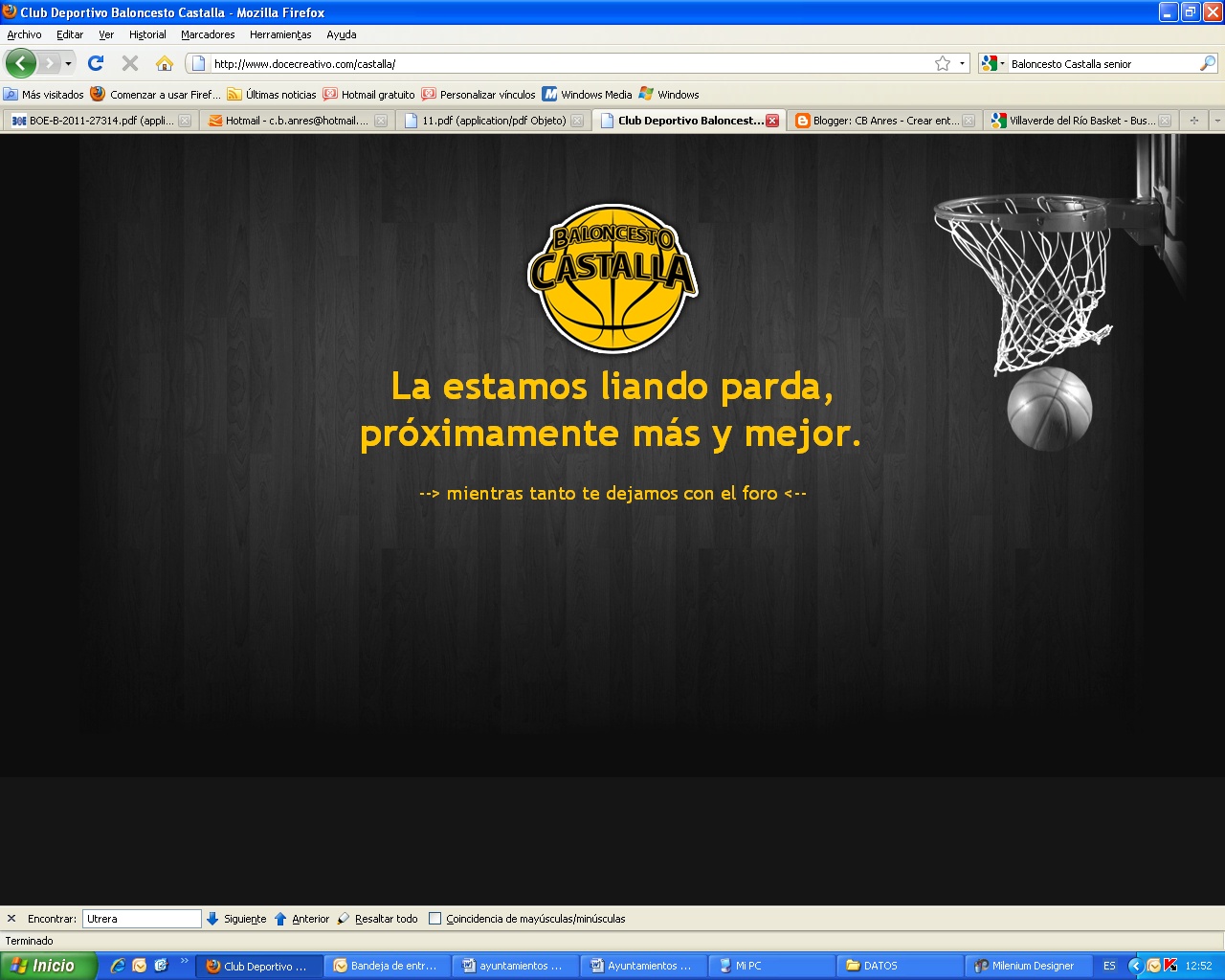The width and height of the screenshot is (1225, 980).
Task: Close the find bar with the X
Action: coord(11,919)
